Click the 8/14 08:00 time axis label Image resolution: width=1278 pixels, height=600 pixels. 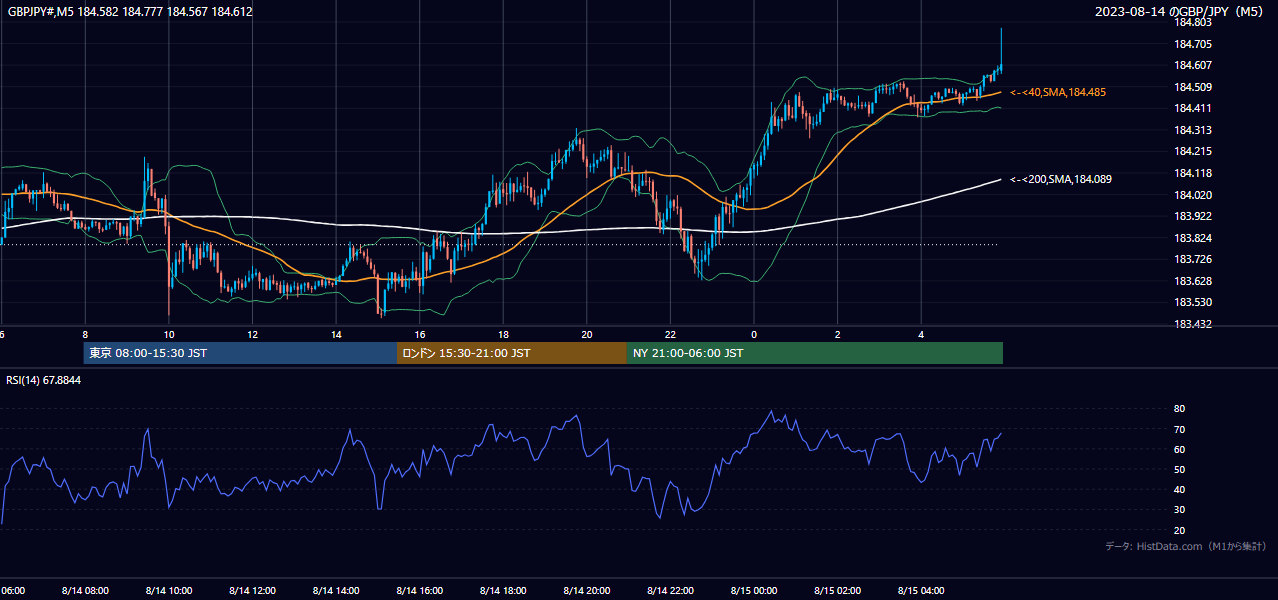pyautogui.click(x=85, y=591)
